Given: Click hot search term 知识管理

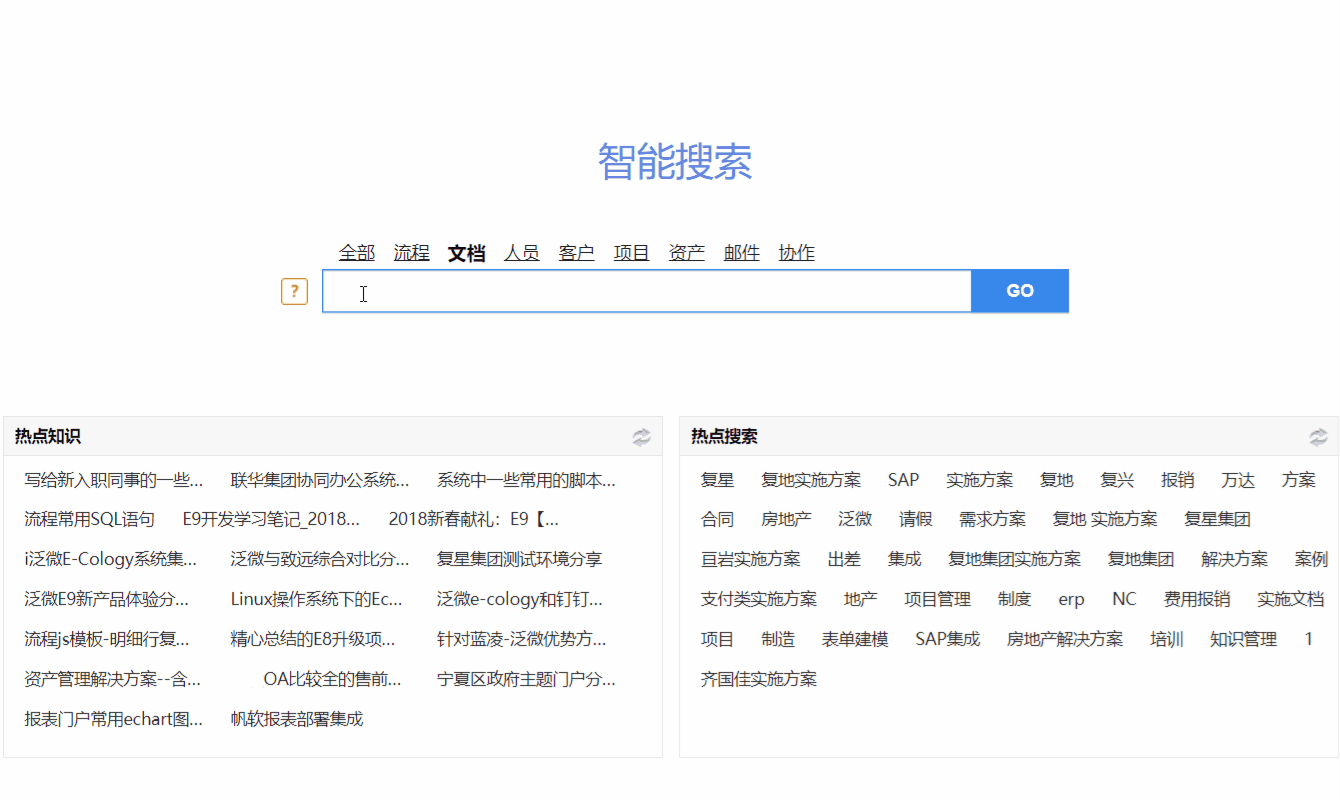Looking at the screenshot, I should tap(1244, 640).
